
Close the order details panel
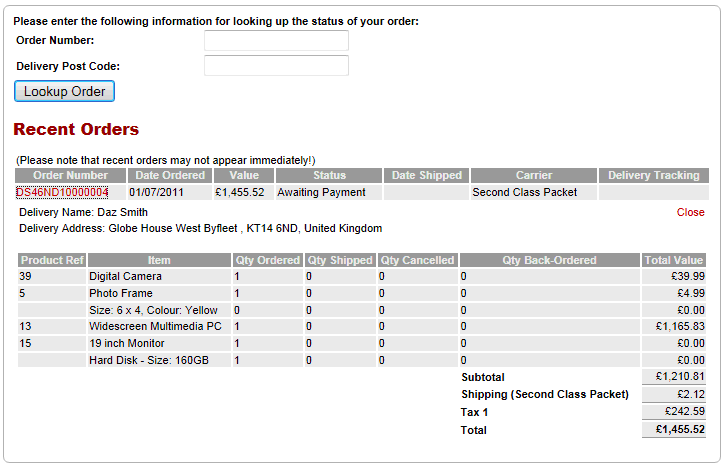(690, 212)
